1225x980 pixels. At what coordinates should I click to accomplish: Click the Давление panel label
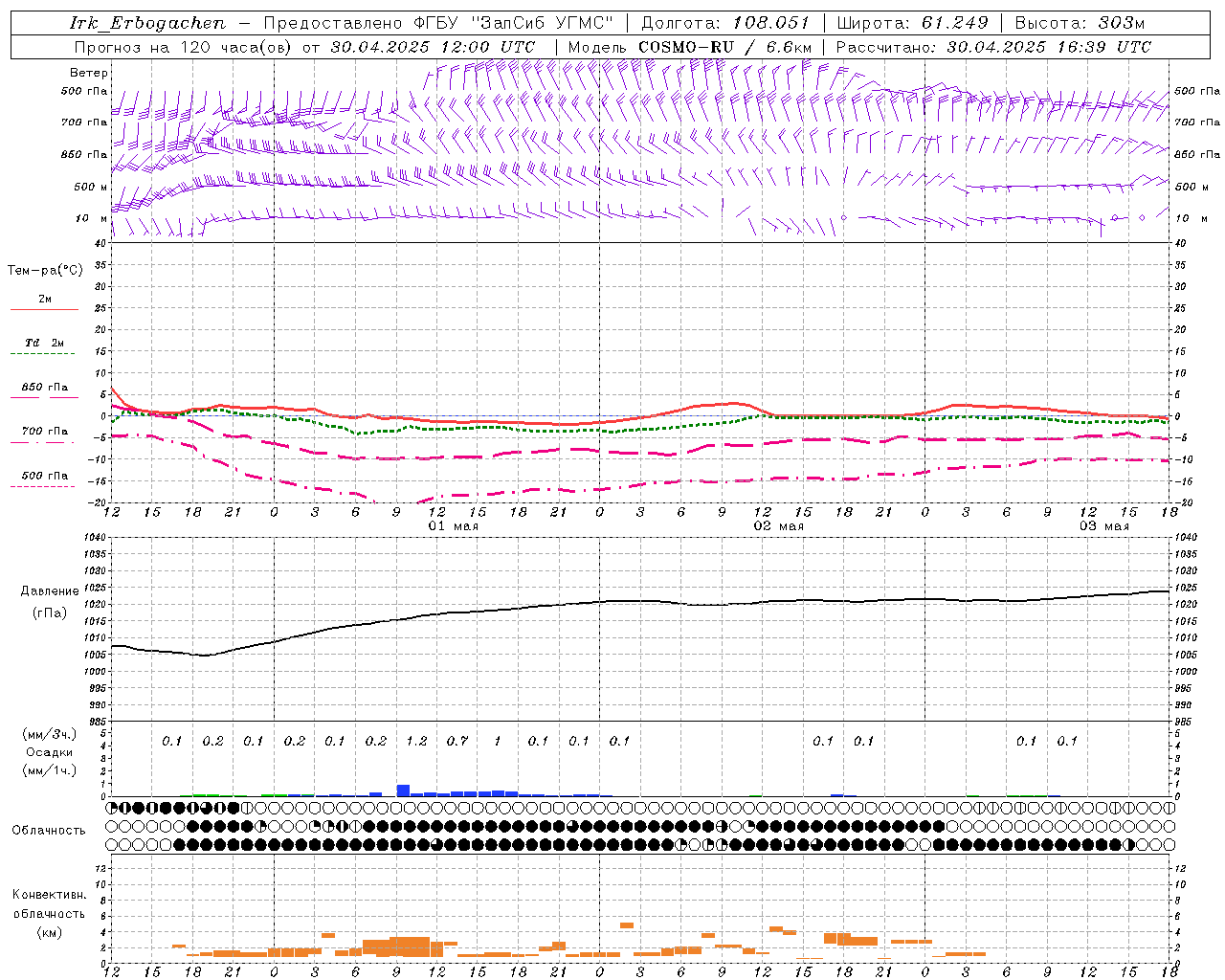[50, 591]
